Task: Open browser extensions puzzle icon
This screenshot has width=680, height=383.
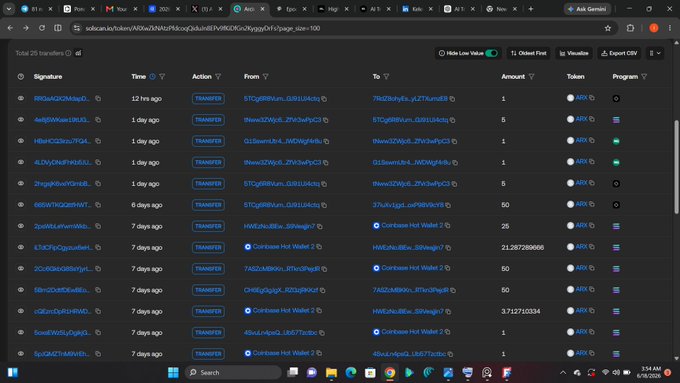Action: click(x=630, y=28)
